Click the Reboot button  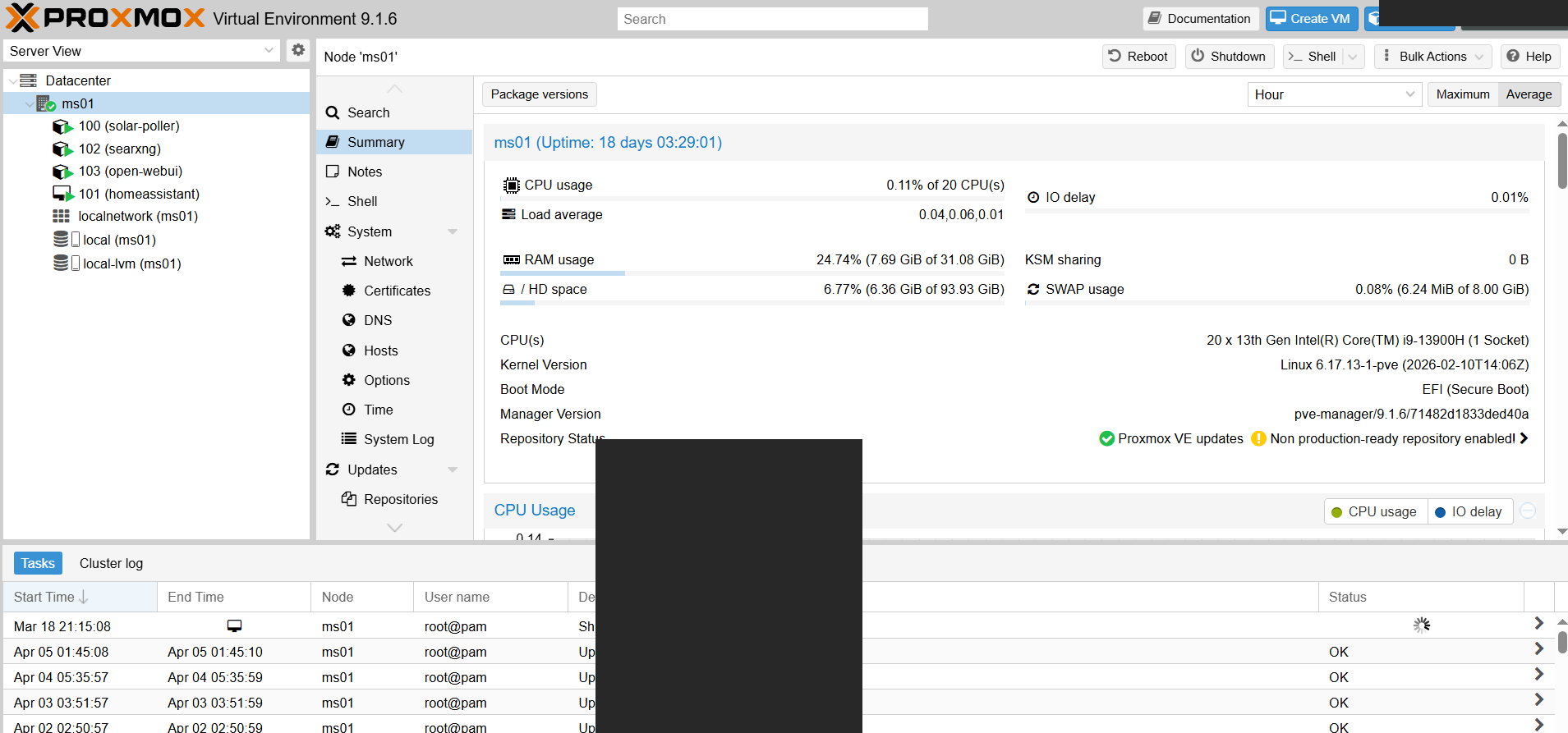[x=1138, y=56]
